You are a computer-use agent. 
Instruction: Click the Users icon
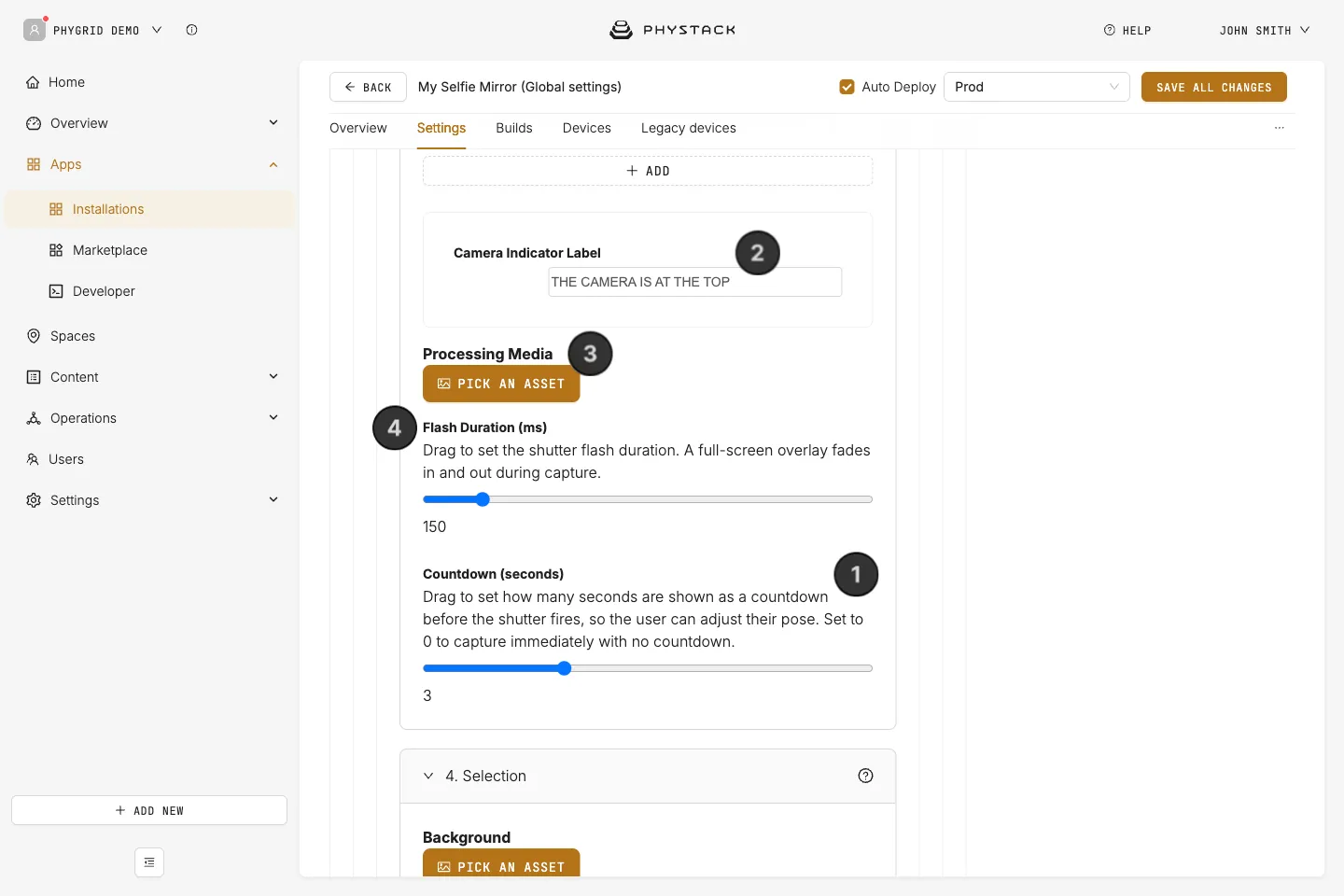point(33,459)
